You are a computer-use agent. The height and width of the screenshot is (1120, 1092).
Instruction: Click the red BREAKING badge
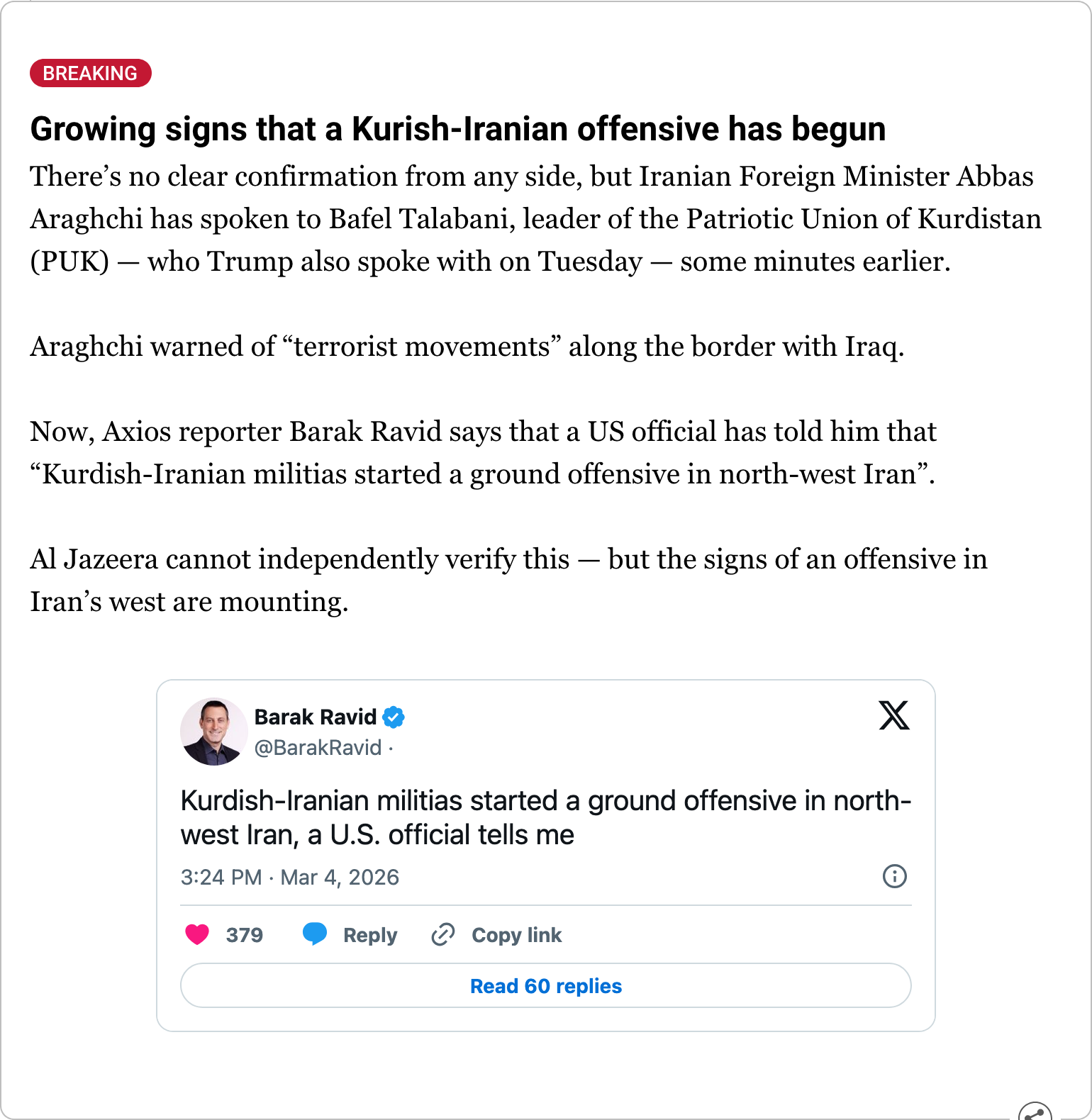tap(90, 73)
